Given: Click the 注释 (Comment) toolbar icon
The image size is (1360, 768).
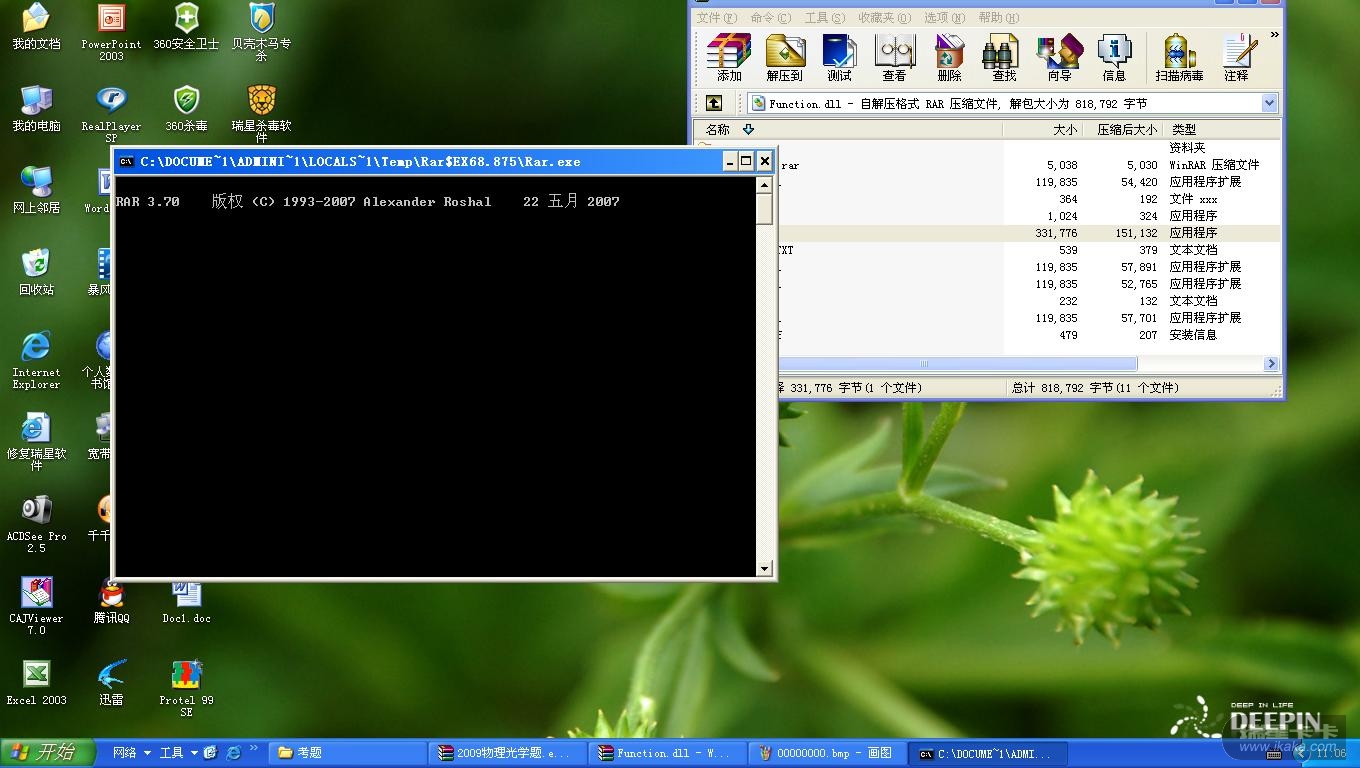Looking at the screenshot, I should 1237,57.
